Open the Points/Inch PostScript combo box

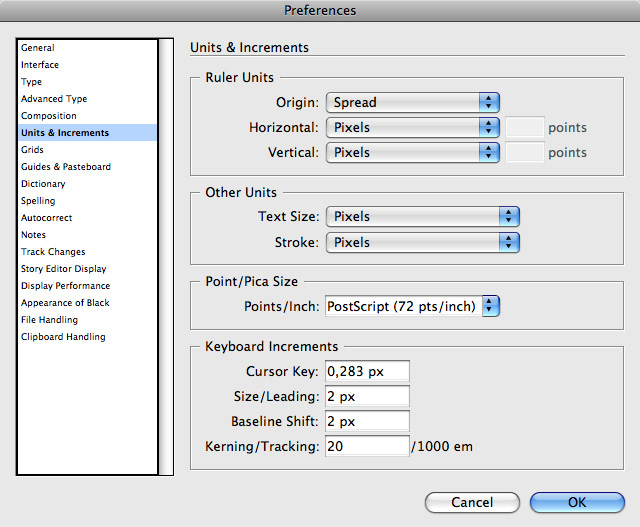click(x=412, y=306)
